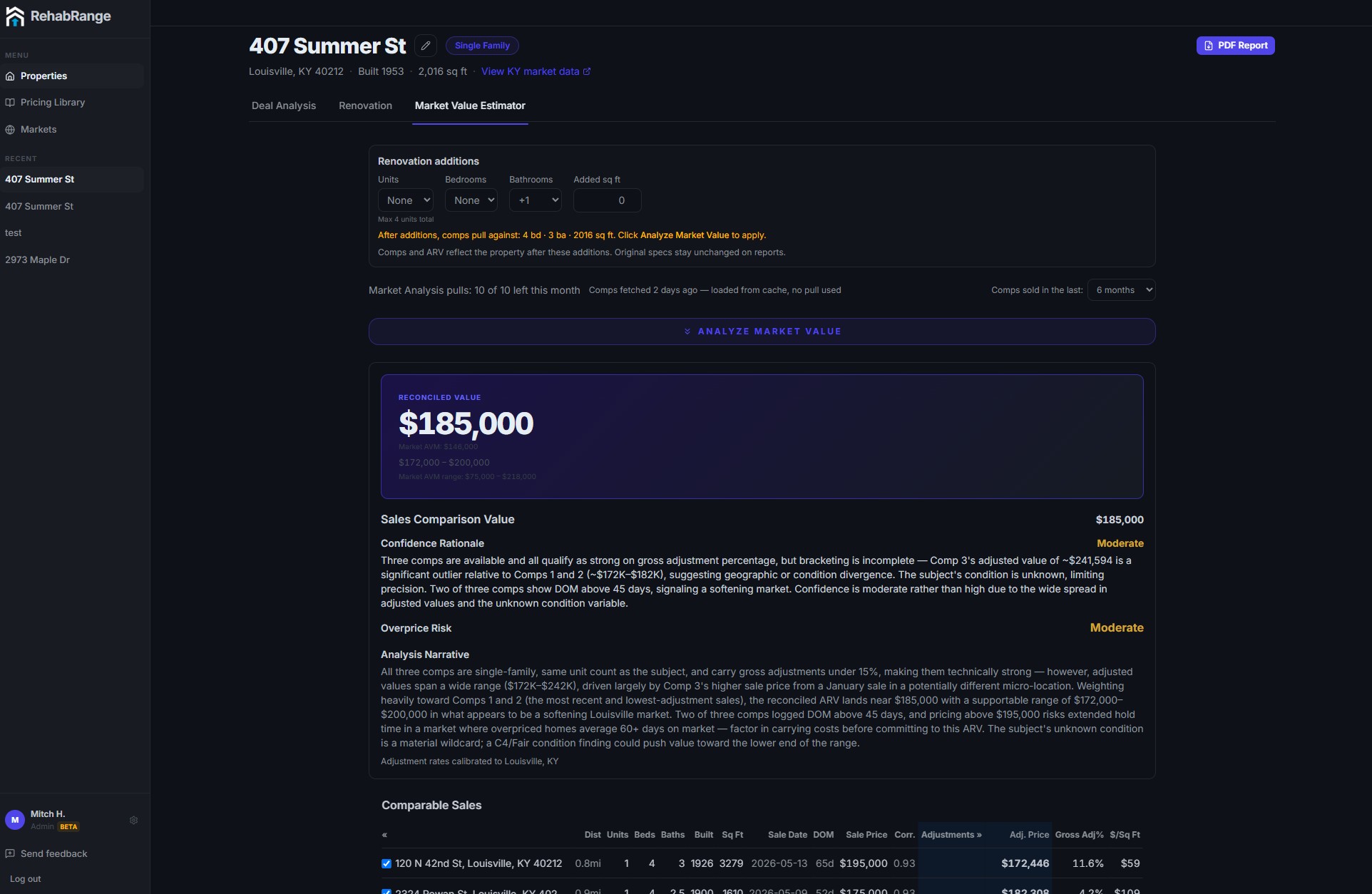
Task: Click the collapse columns double-chevron icon
Action: pyautogui.click(x=384, y=835)
